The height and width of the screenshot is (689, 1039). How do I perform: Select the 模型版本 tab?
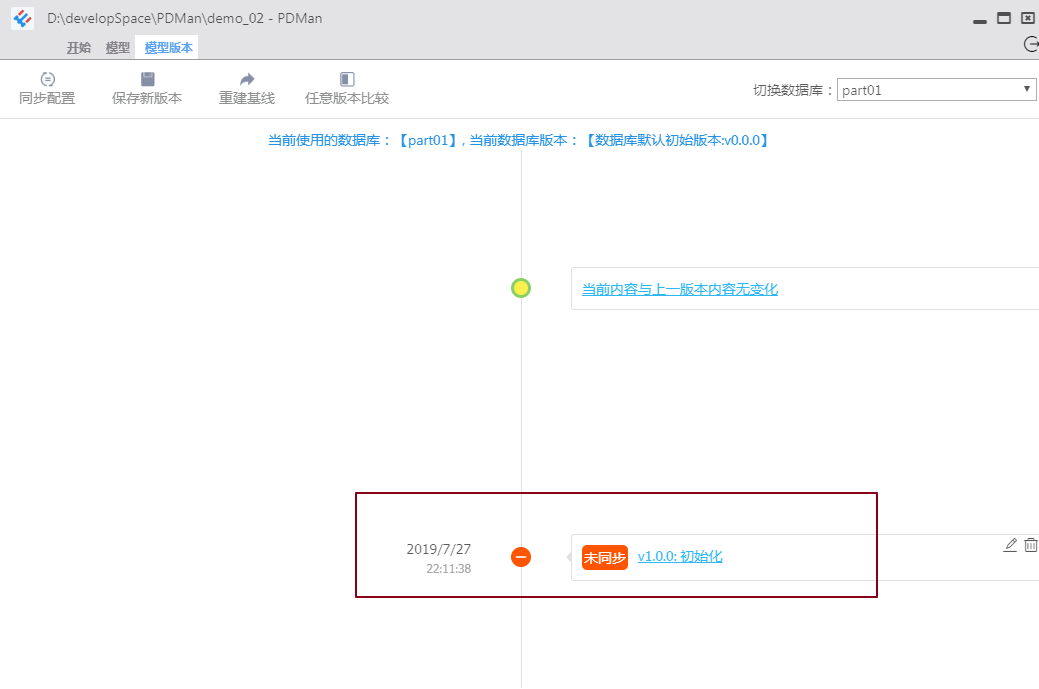click(x=168, y=48)
